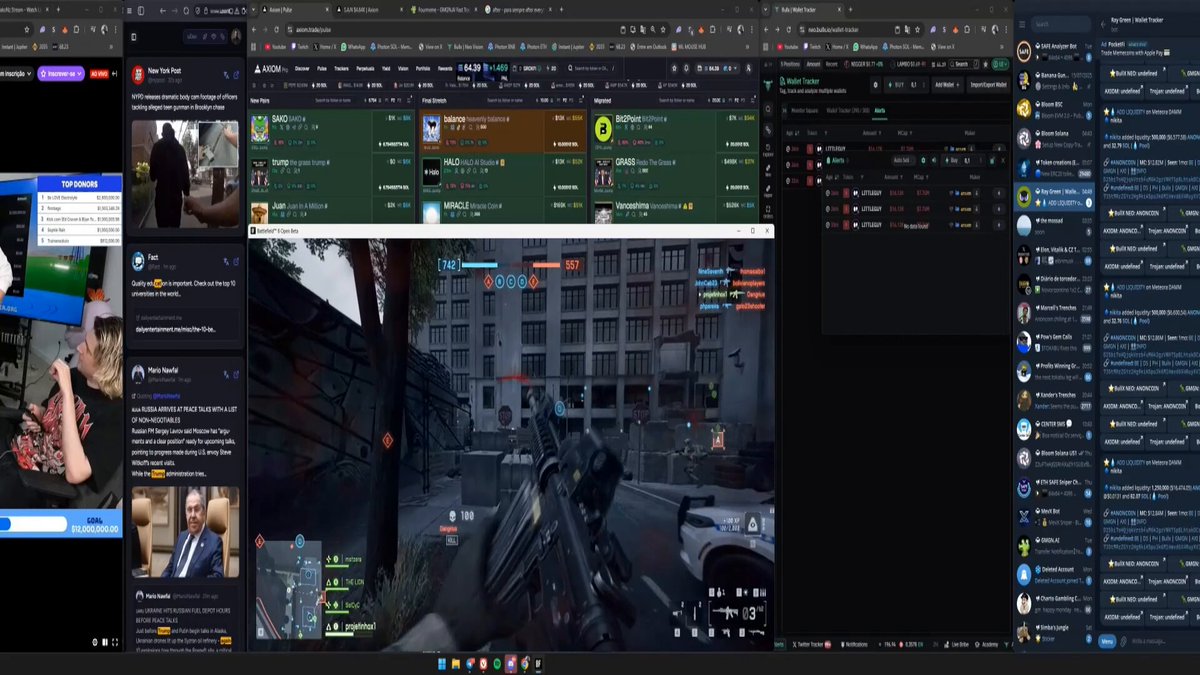Open File Explorer from the taskbar
Image resolution: width=1200 pixels, height=675 pixels.
[x=455, y=663]
